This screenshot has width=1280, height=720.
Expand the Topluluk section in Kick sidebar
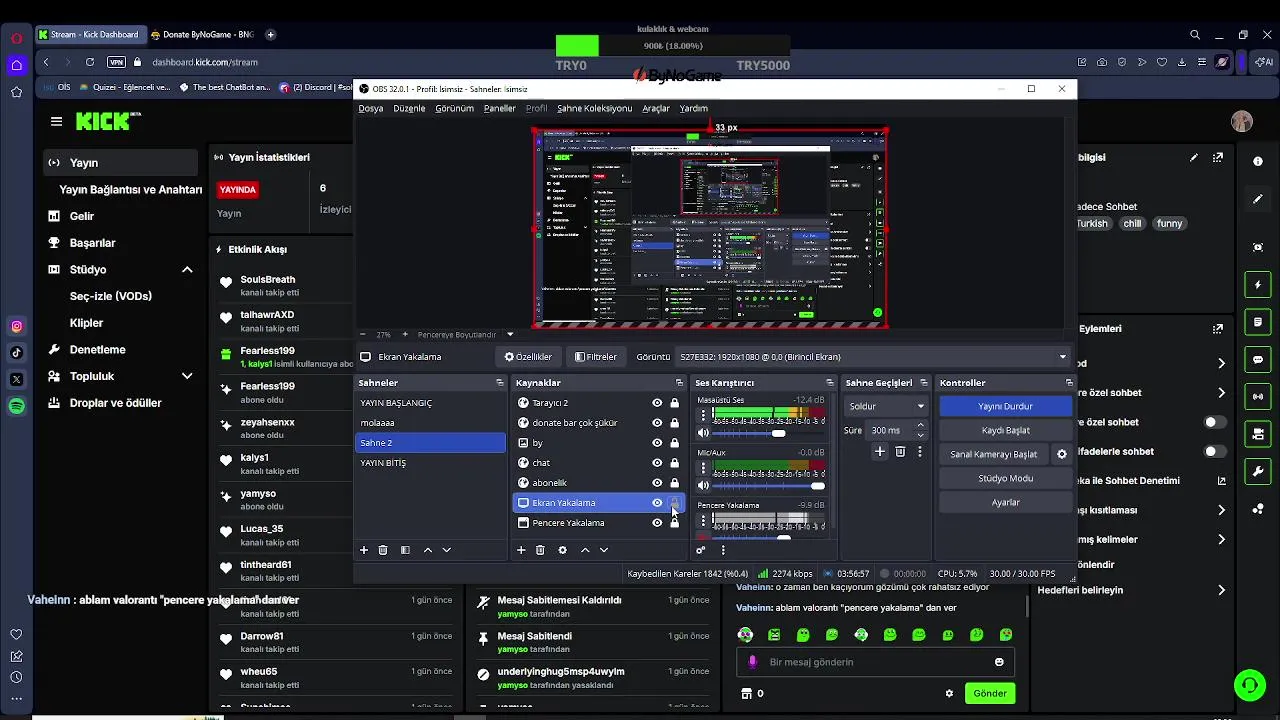[187, 376]
